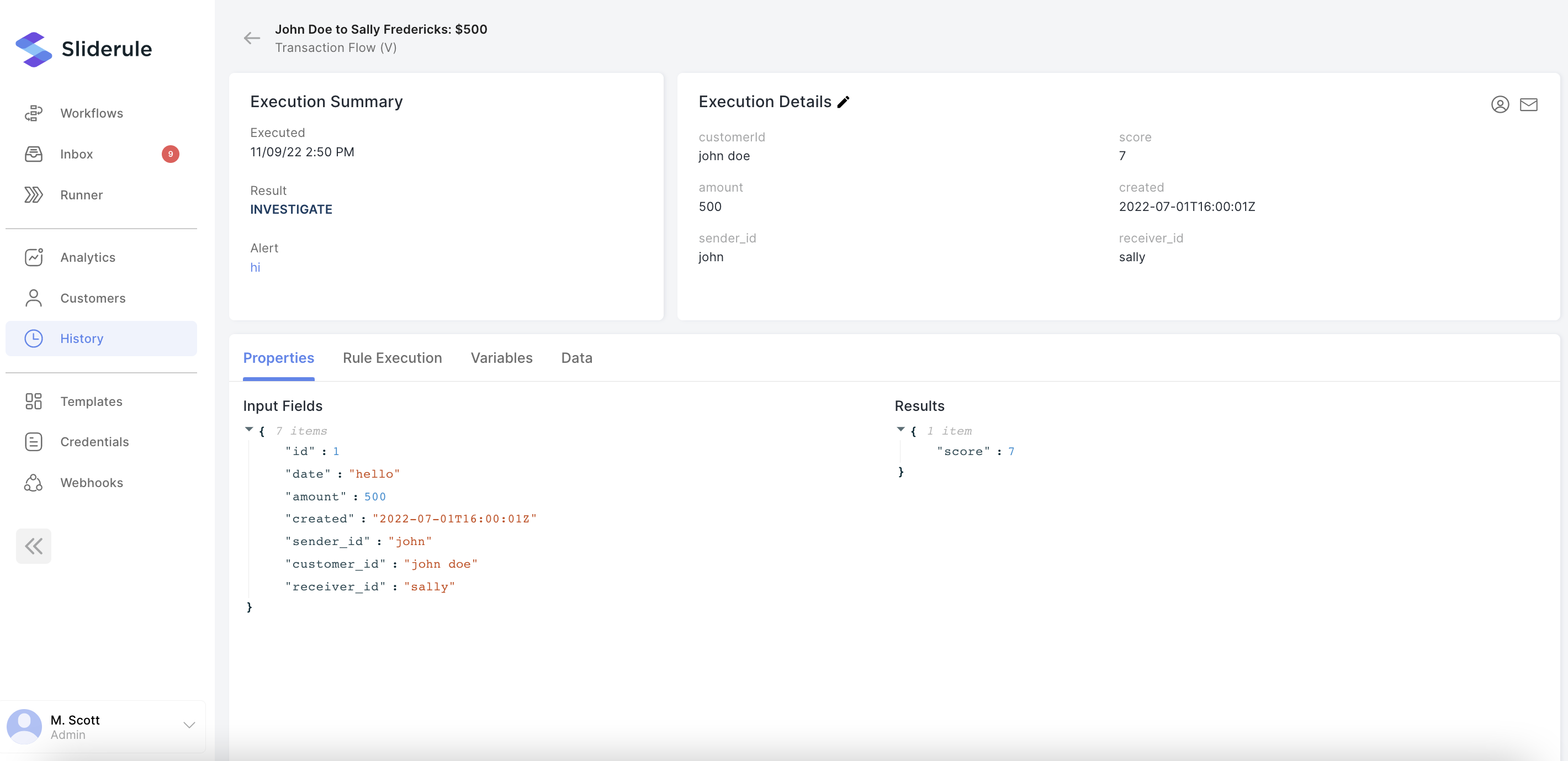The width and height of the screenshot is (1568, 761).
Task: Collapse the Results JSON tree
Action: pos(900,430)
